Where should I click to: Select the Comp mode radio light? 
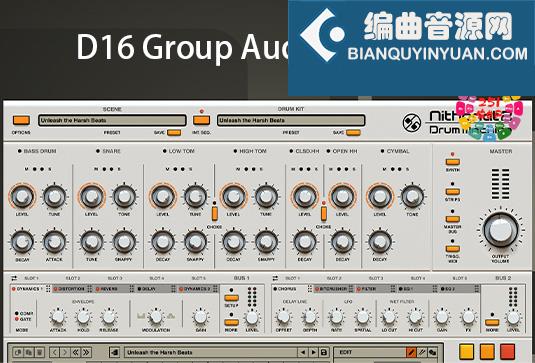(17, 313)
